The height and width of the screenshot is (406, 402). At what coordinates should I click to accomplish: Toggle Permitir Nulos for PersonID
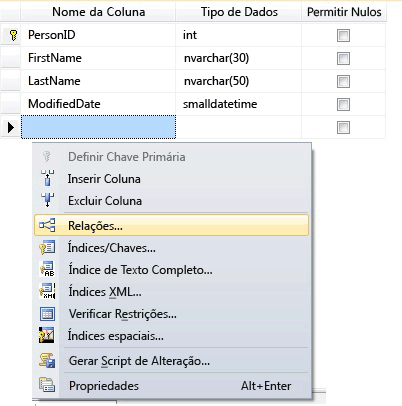[343, 35]
